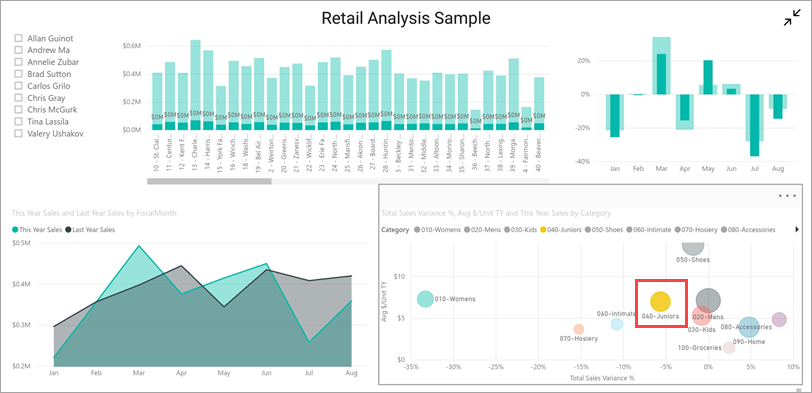Viewport: 812px width, 393px height.
Task: Click the 39 - Morga... store bar
Action: tap(514, 94)
